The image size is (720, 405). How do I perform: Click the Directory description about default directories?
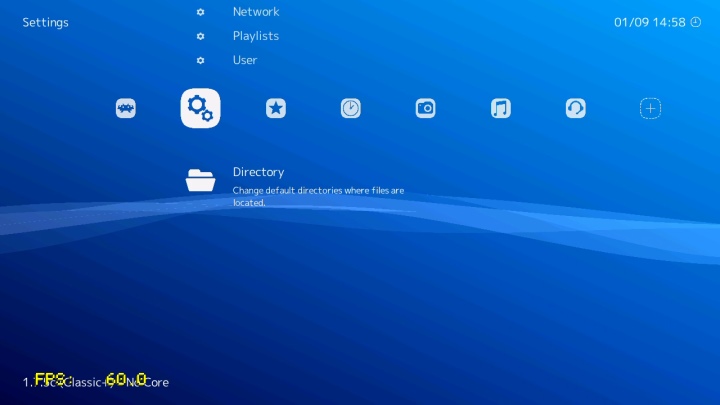point(318,197)
